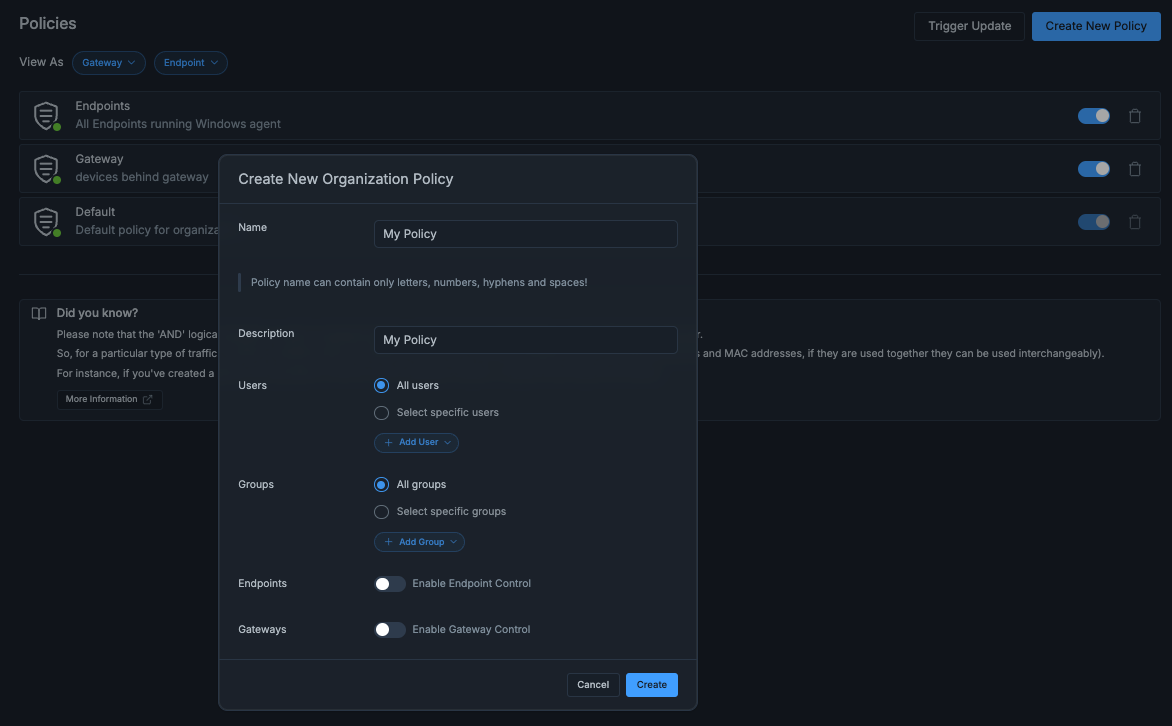Click the Default policy shield icon
Image resolution: width=1172 pixels, height=726 pixels.
click(x=46, y=221)
